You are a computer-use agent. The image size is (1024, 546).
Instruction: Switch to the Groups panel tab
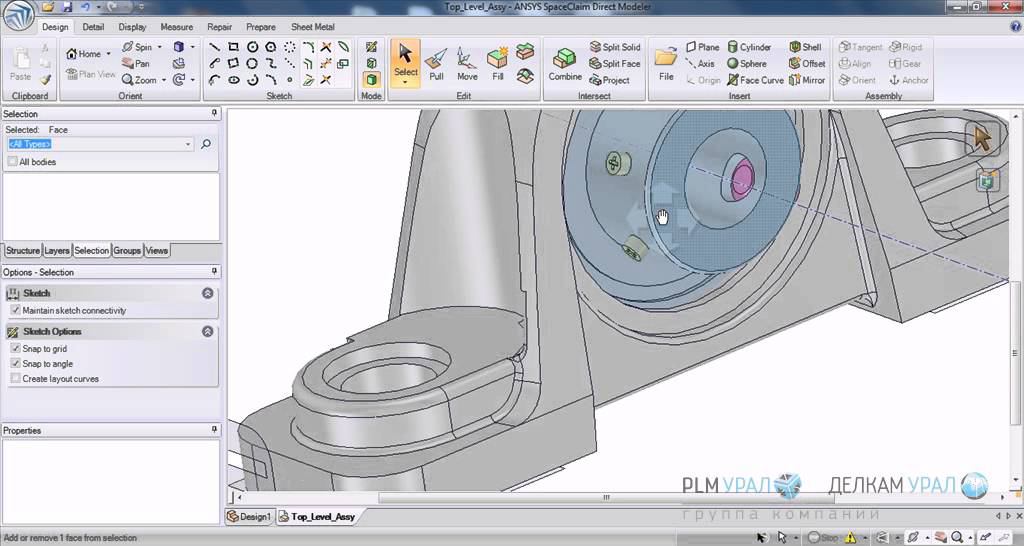[x=127, y=250]
